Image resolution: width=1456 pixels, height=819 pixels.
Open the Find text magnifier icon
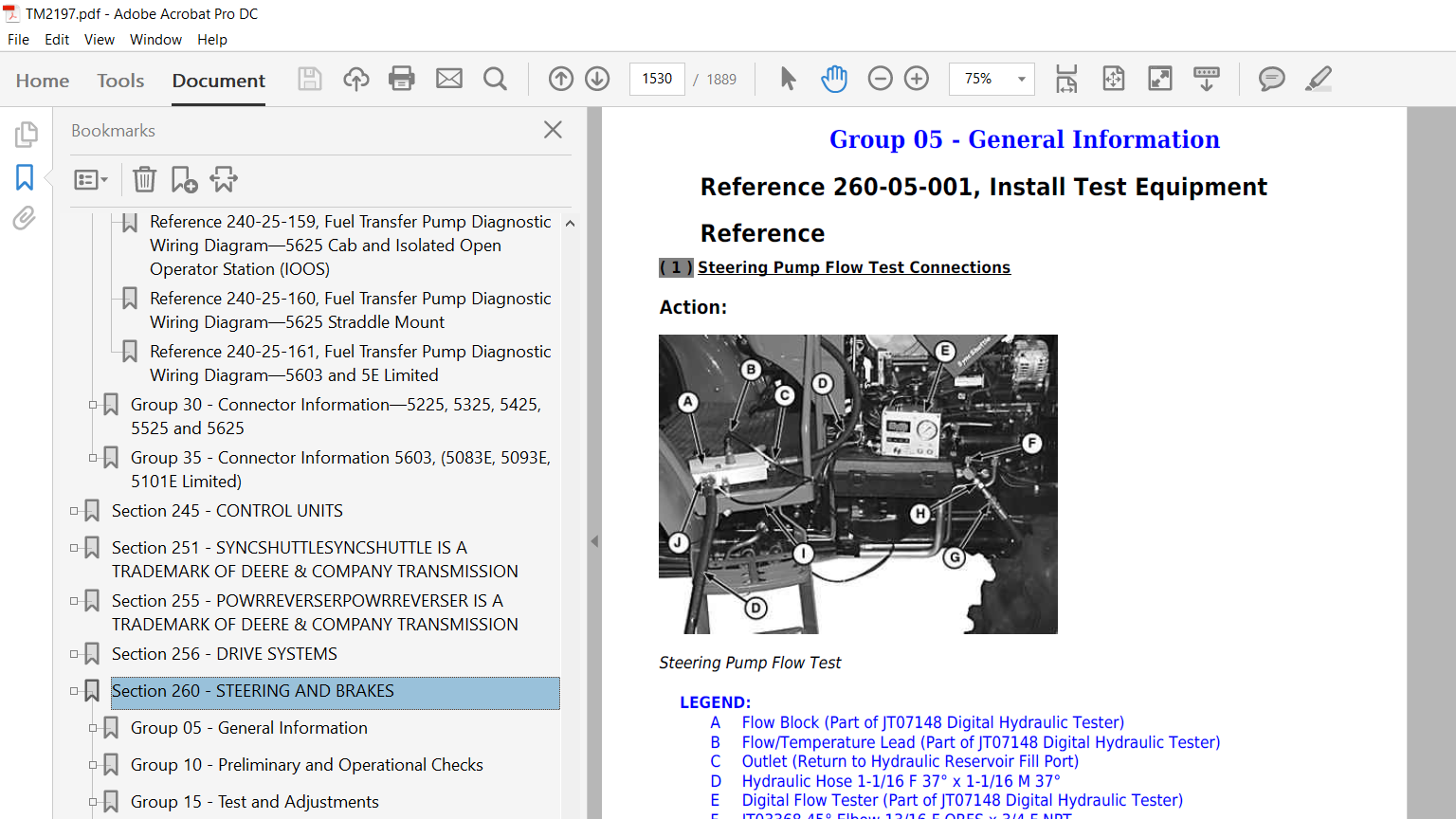495,79
